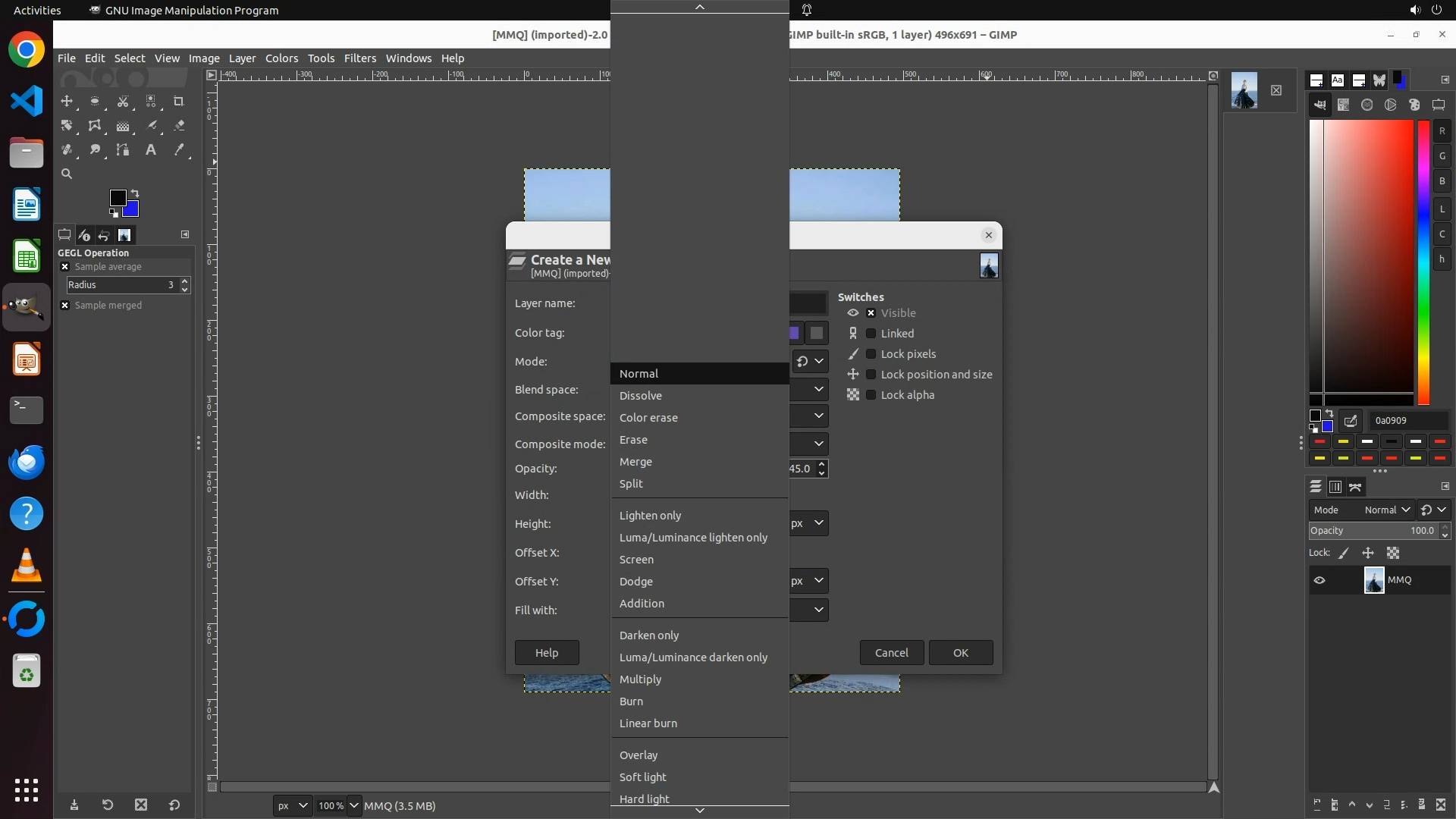The image size is (1456, 819).
Task: Select the Crop tool
Action: (179, 102)
